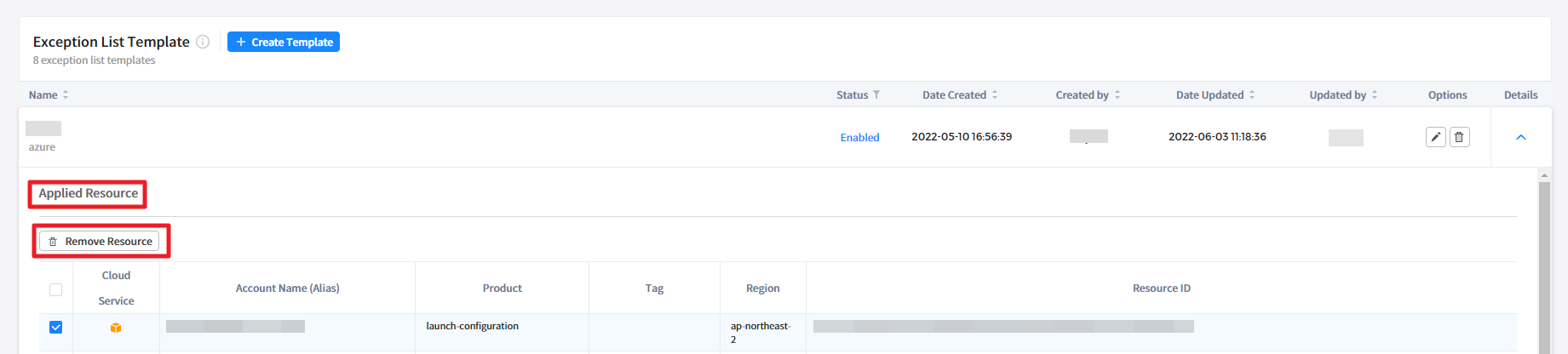Click the trash delete icon in Options
This screenshot has width=1568, height=354.
pyautogui.click(x=1459, y=137)
